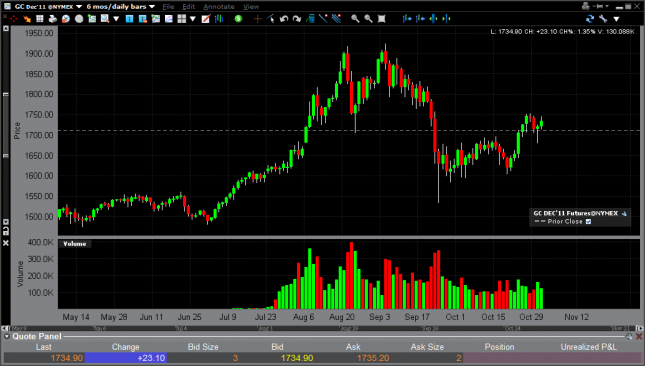Open dropdown arrow beside magnifier chart icon

tap(116, 19)
